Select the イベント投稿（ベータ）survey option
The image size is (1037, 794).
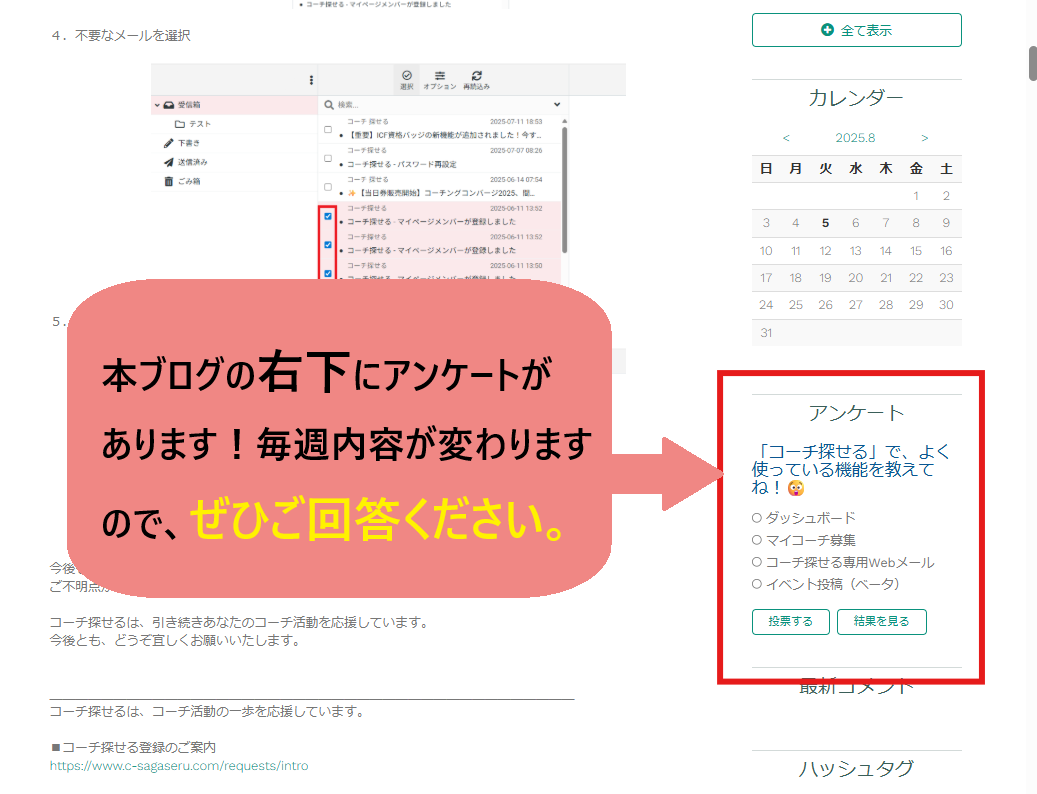tap(757, 584)
